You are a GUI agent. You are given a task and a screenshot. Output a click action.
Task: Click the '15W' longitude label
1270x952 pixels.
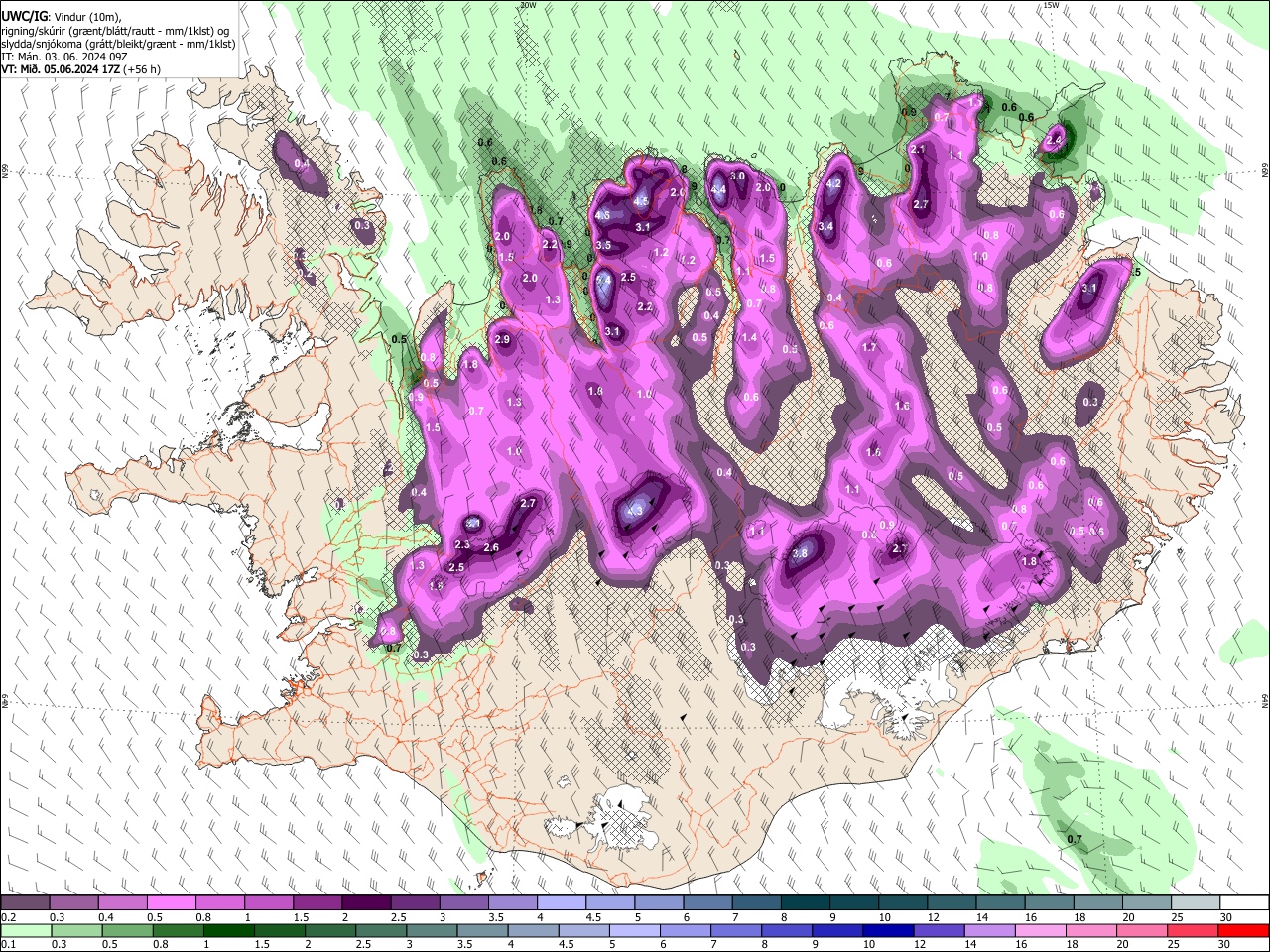(x=1051, y=5)
